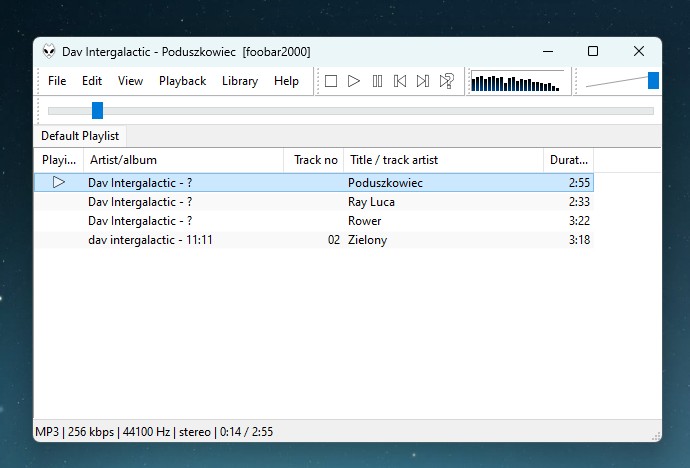Select the Poduszkowiec track row

pos(314,183)
